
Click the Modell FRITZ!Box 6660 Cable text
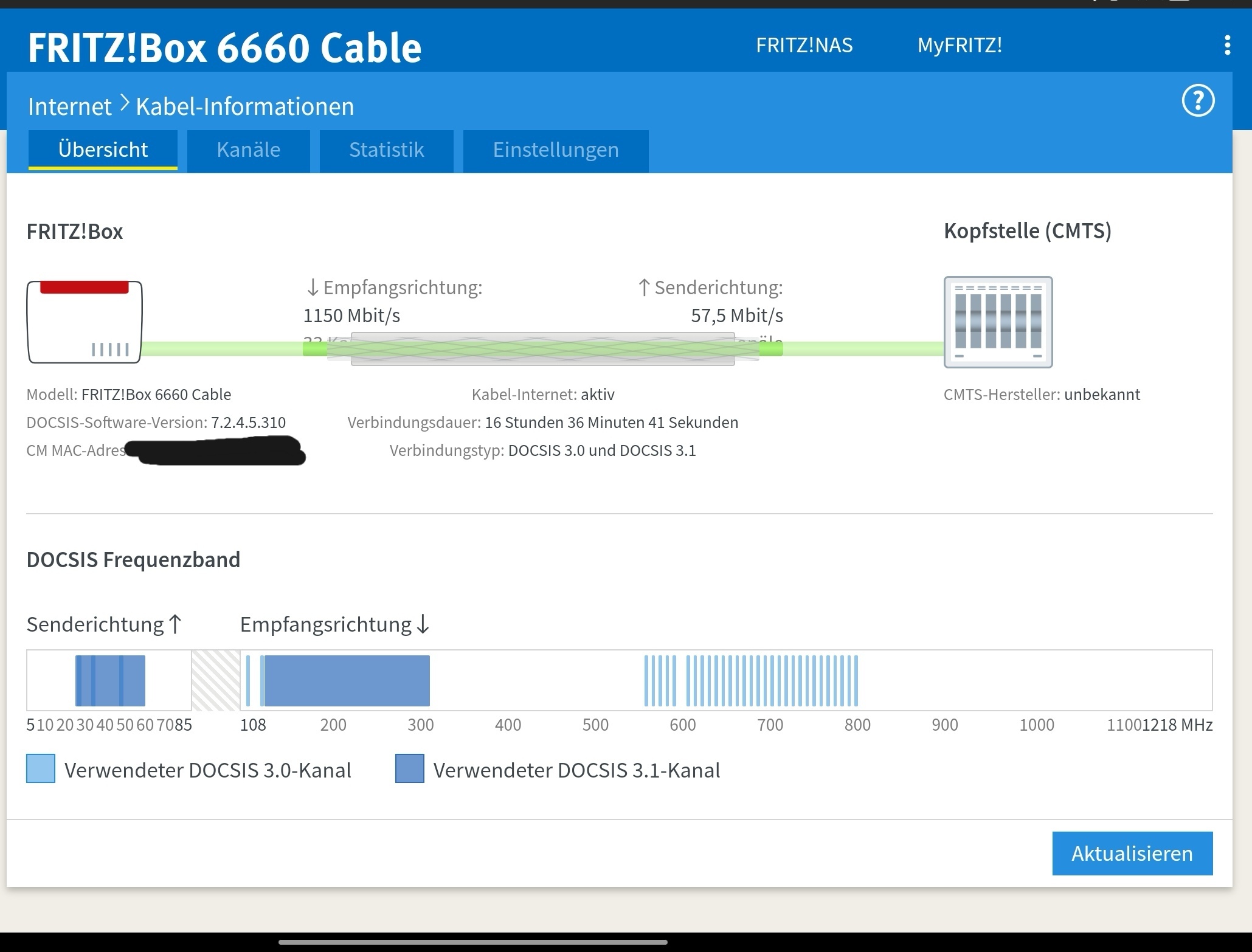[129, 395]
